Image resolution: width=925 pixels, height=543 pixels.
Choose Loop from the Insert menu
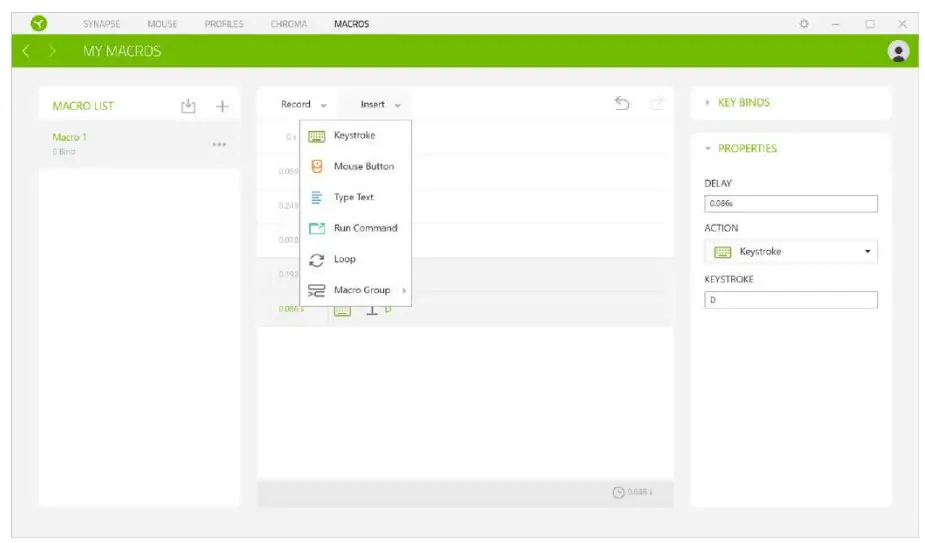coord(355,259)
